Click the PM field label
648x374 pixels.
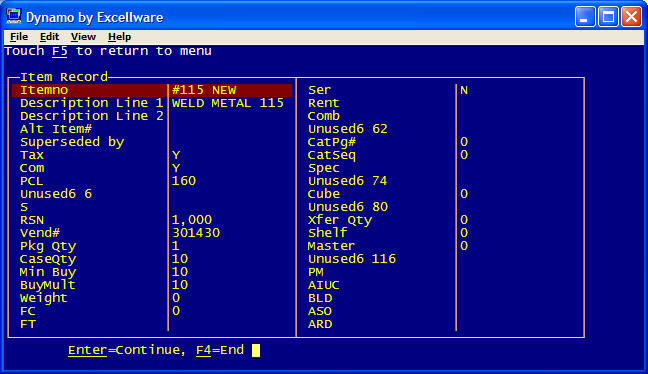[316, 272]
